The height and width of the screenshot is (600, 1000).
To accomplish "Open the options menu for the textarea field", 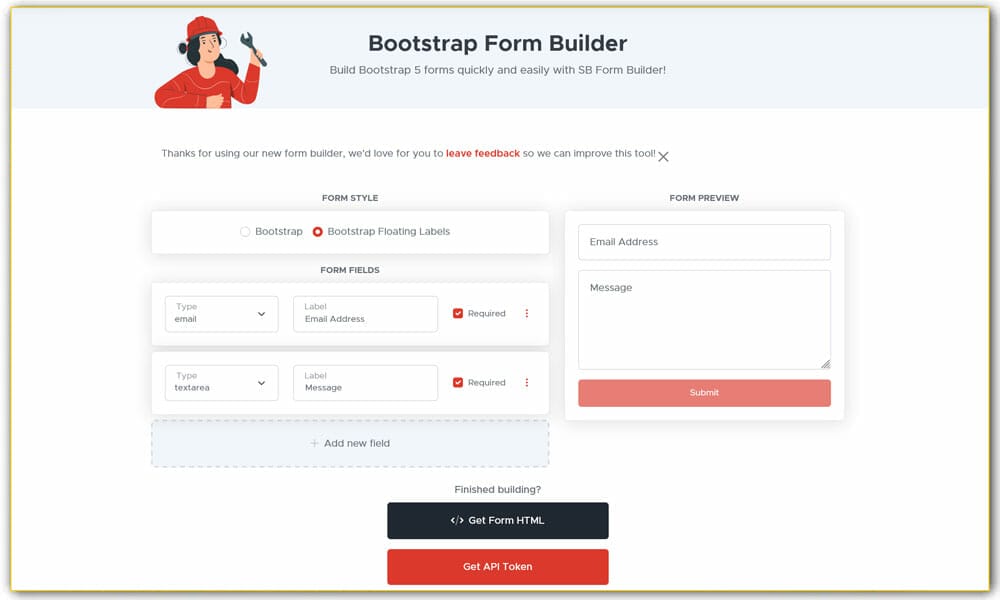I will click(527, 382).
